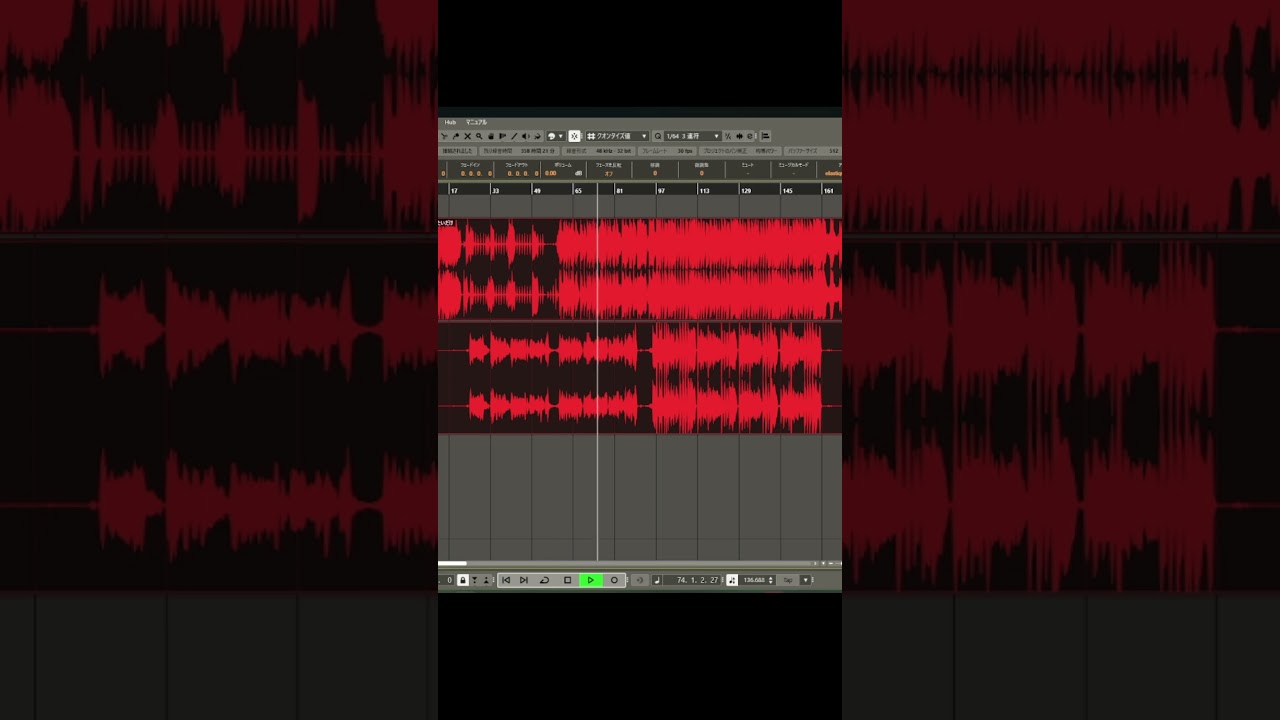The image size is (1280, 720).
Task: Click horizontal zoom dropdown arrow beside scrollbar
Action: [x=823, y=563]
